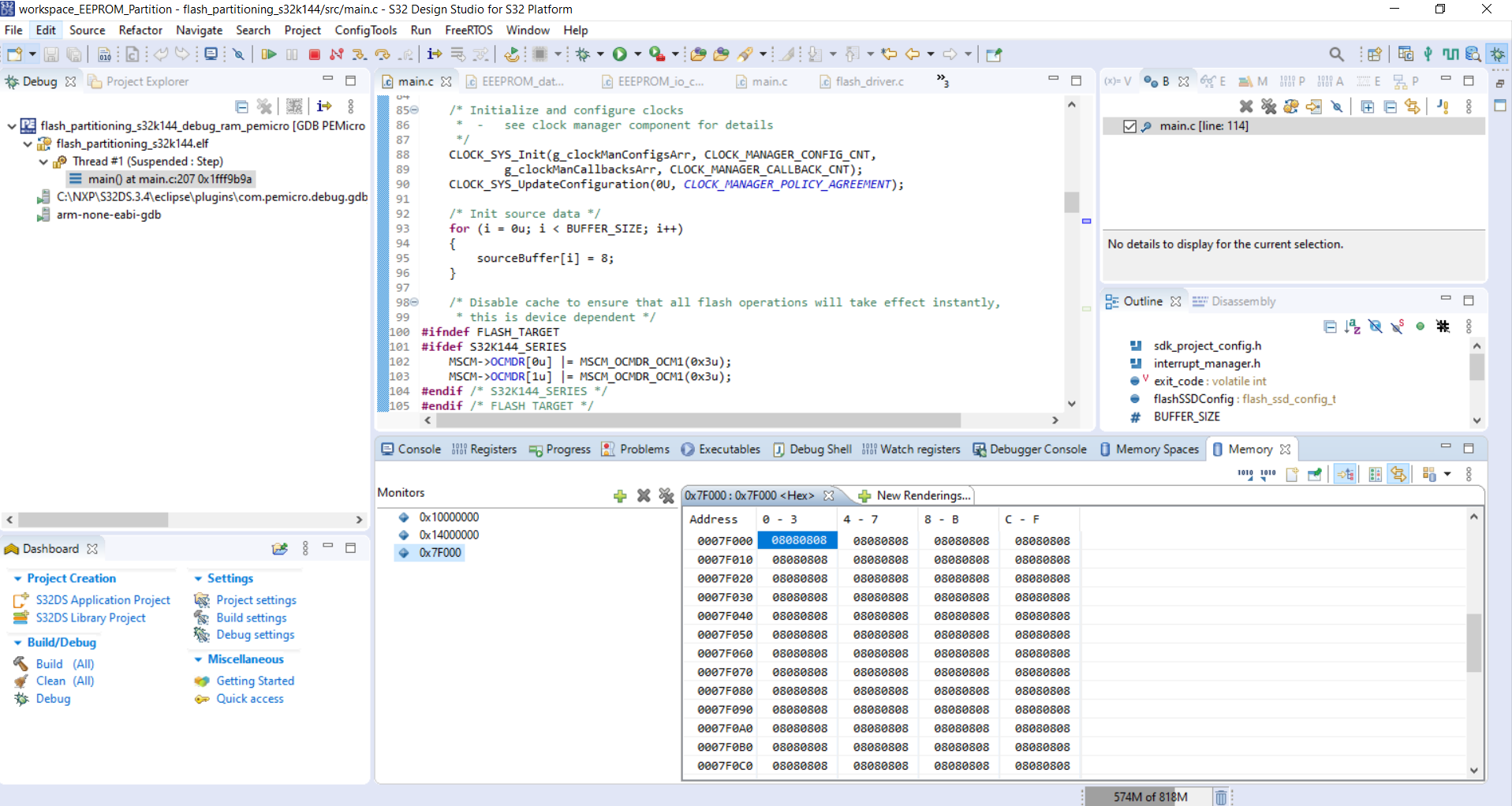Switch to the flash_driver.c editor tab

[869, 80]
